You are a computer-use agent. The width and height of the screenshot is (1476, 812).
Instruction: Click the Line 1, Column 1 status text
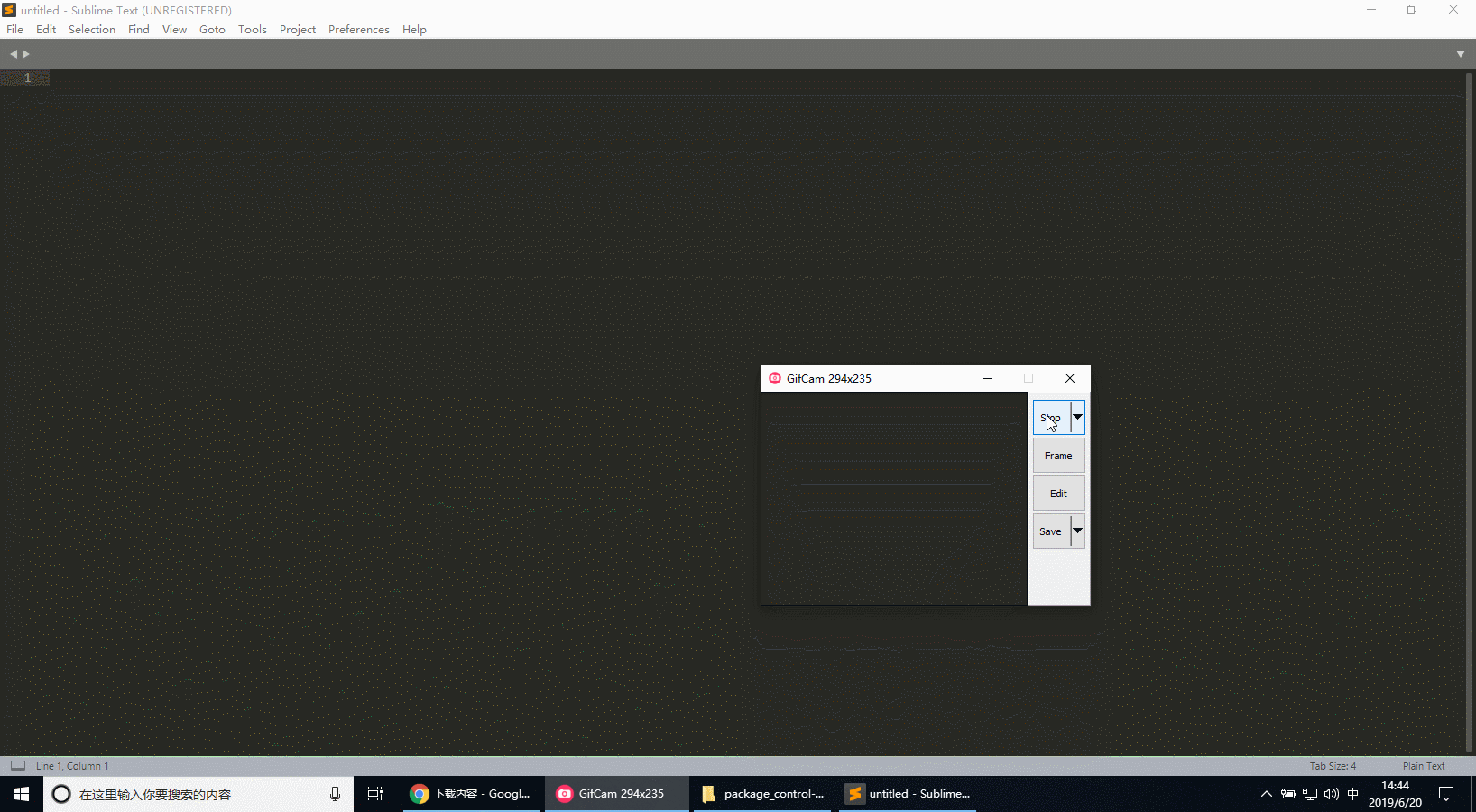[72, 766]
